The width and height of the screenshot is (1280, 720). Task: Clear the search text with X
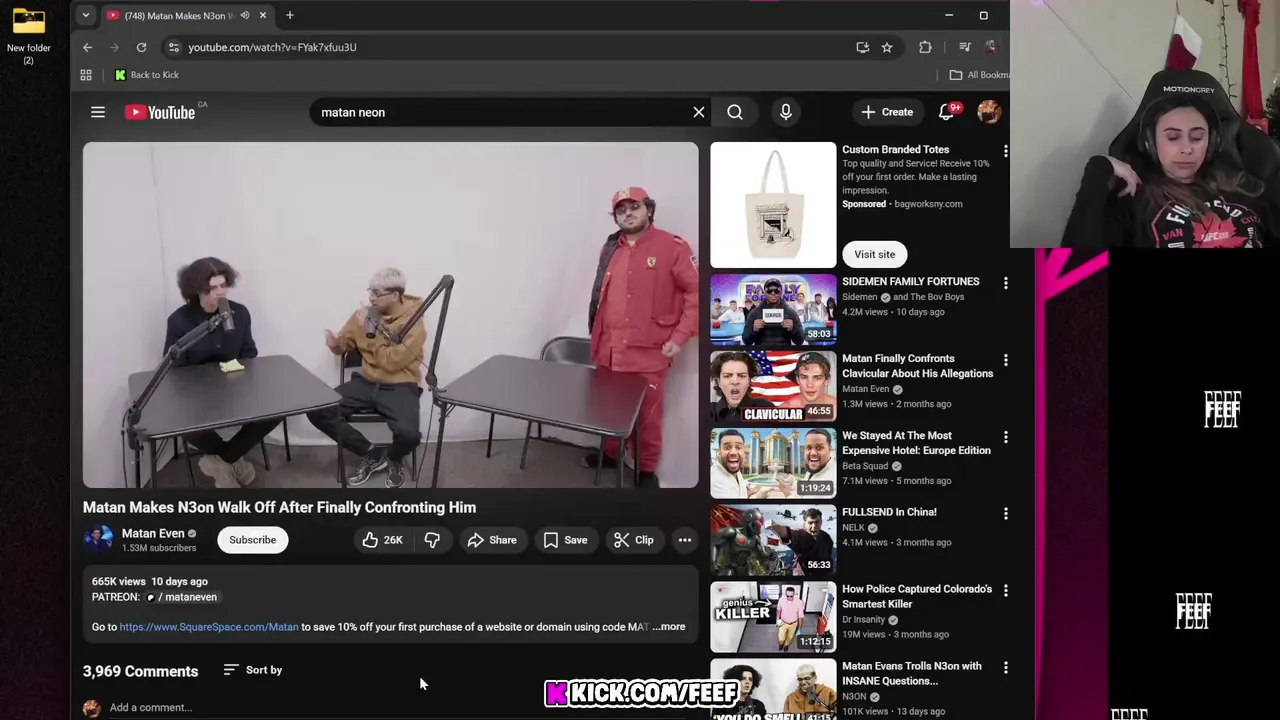(699, 112)
